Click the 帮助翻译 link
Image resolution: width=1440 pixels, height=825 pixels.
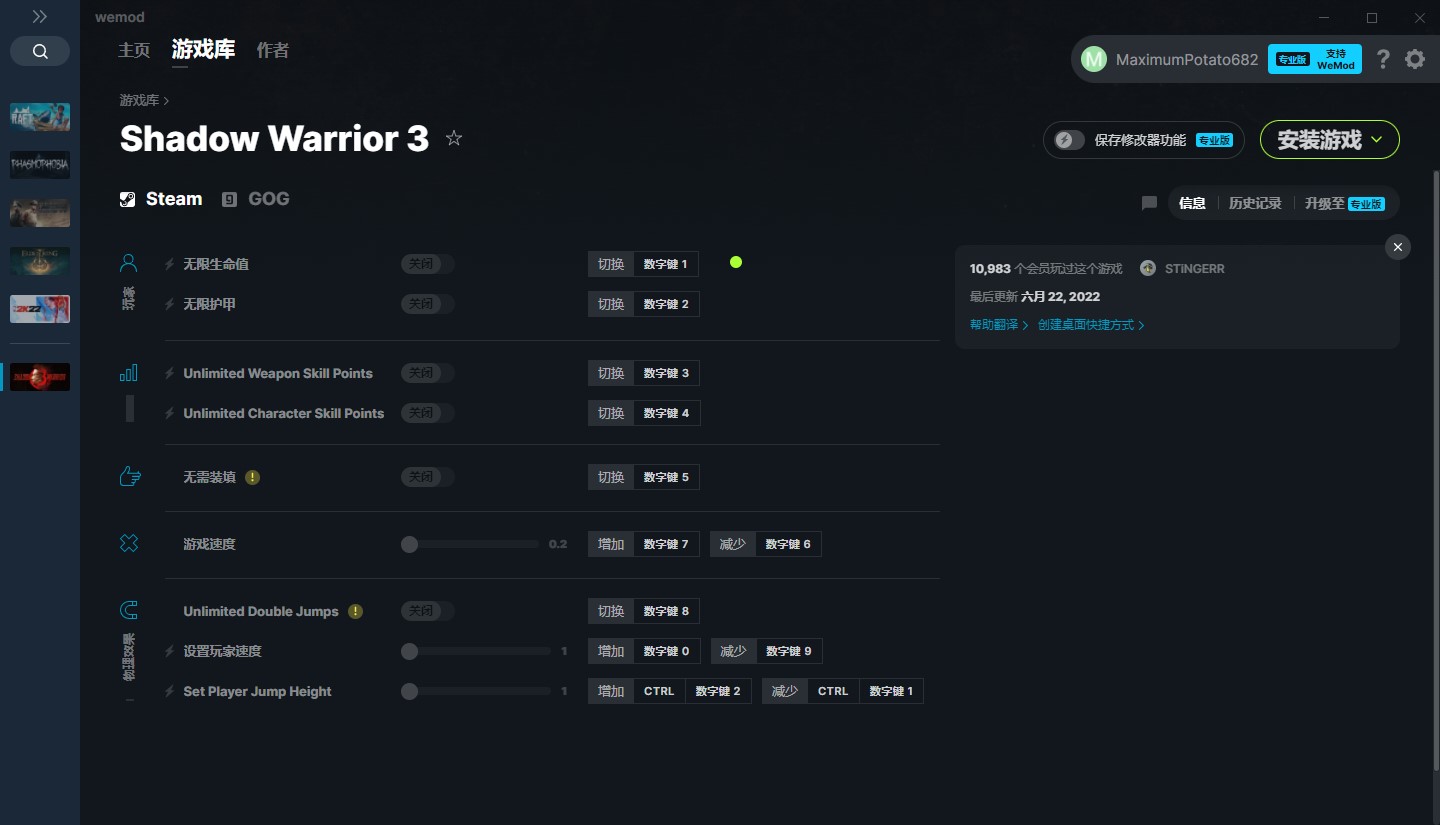999,325
